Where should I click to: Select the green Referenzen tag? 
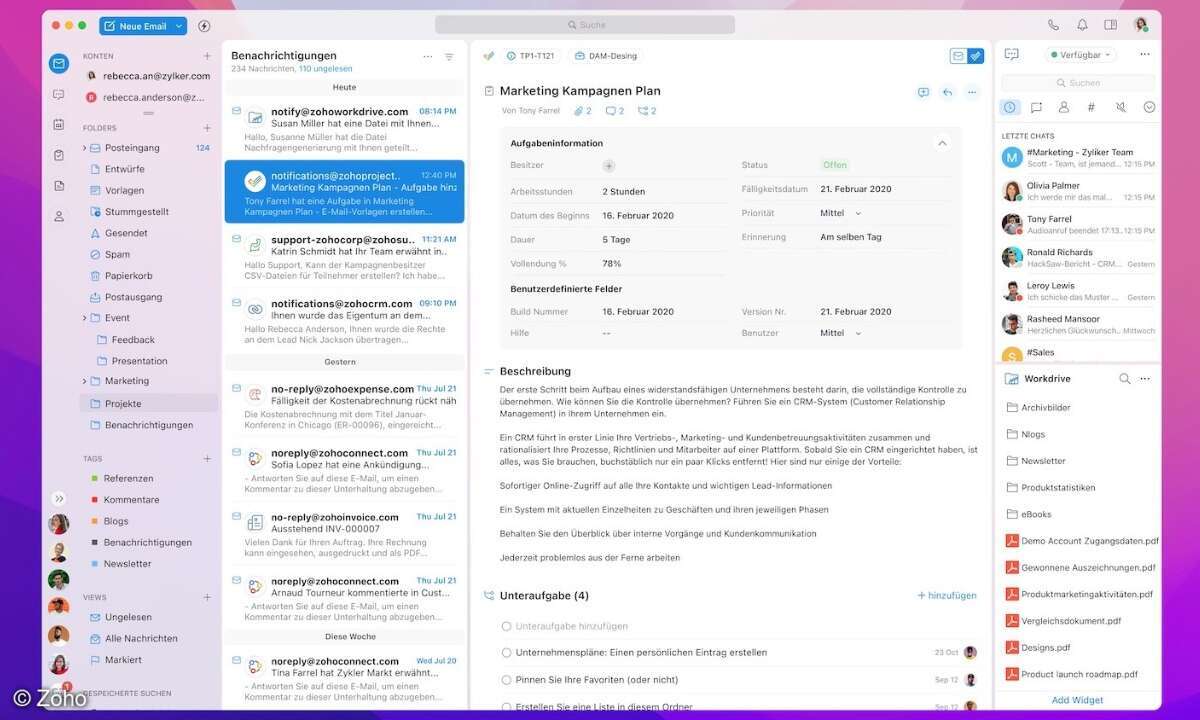pos(128,479)
